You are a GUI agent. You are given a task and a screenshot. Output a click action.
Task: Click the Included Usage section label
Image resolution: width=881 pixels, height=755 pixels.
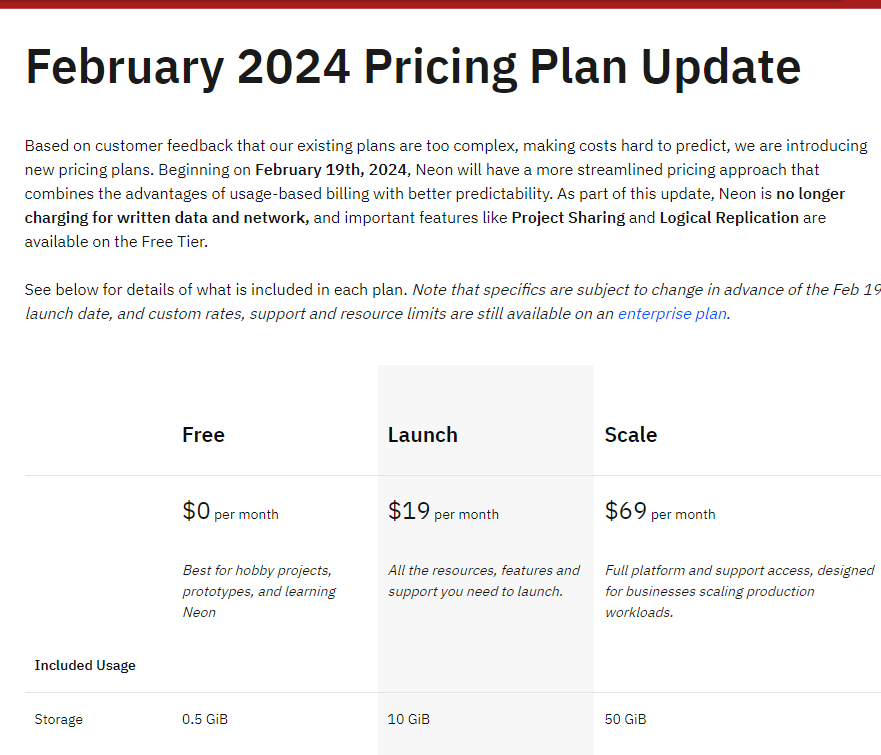click(x=85, y=666)
